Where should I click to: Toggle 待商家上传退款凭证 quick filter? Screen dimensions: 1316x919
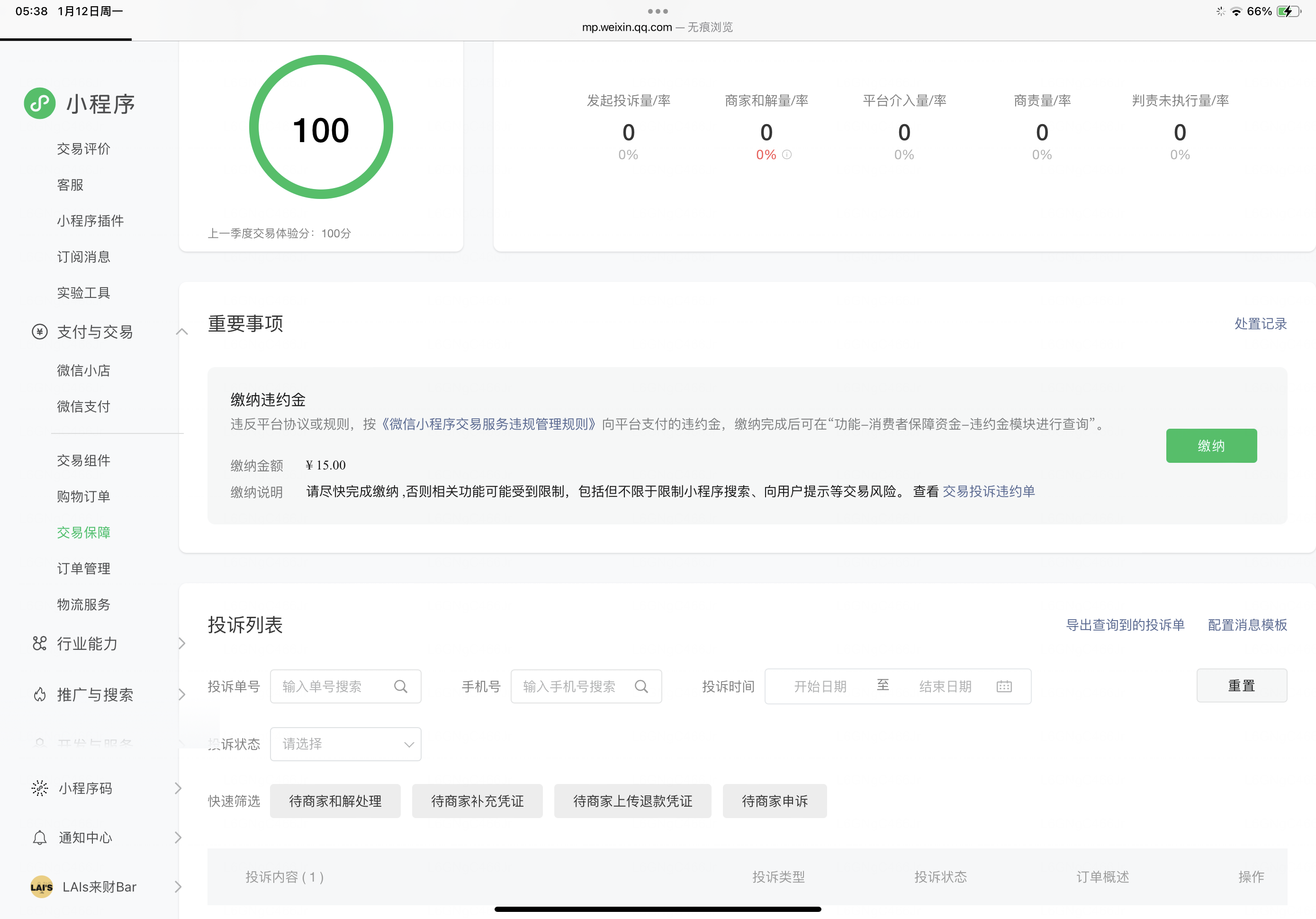tap(632, 801)
